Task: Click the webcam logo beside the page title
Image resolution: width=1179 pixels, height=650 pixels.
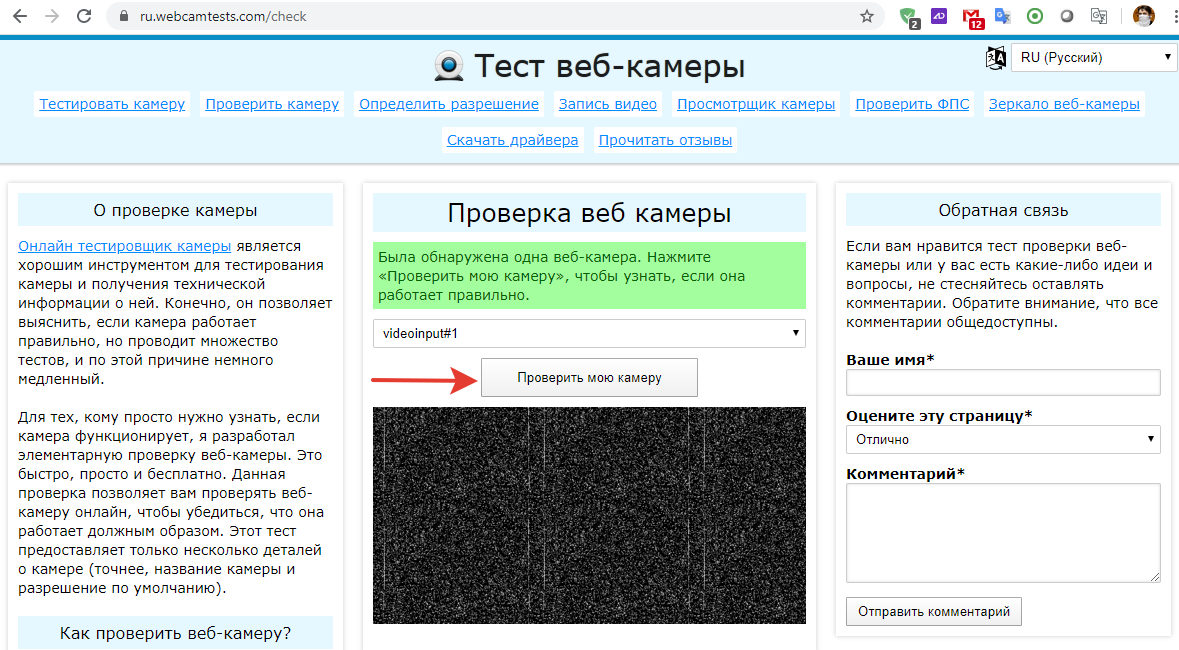Action: 448,65
